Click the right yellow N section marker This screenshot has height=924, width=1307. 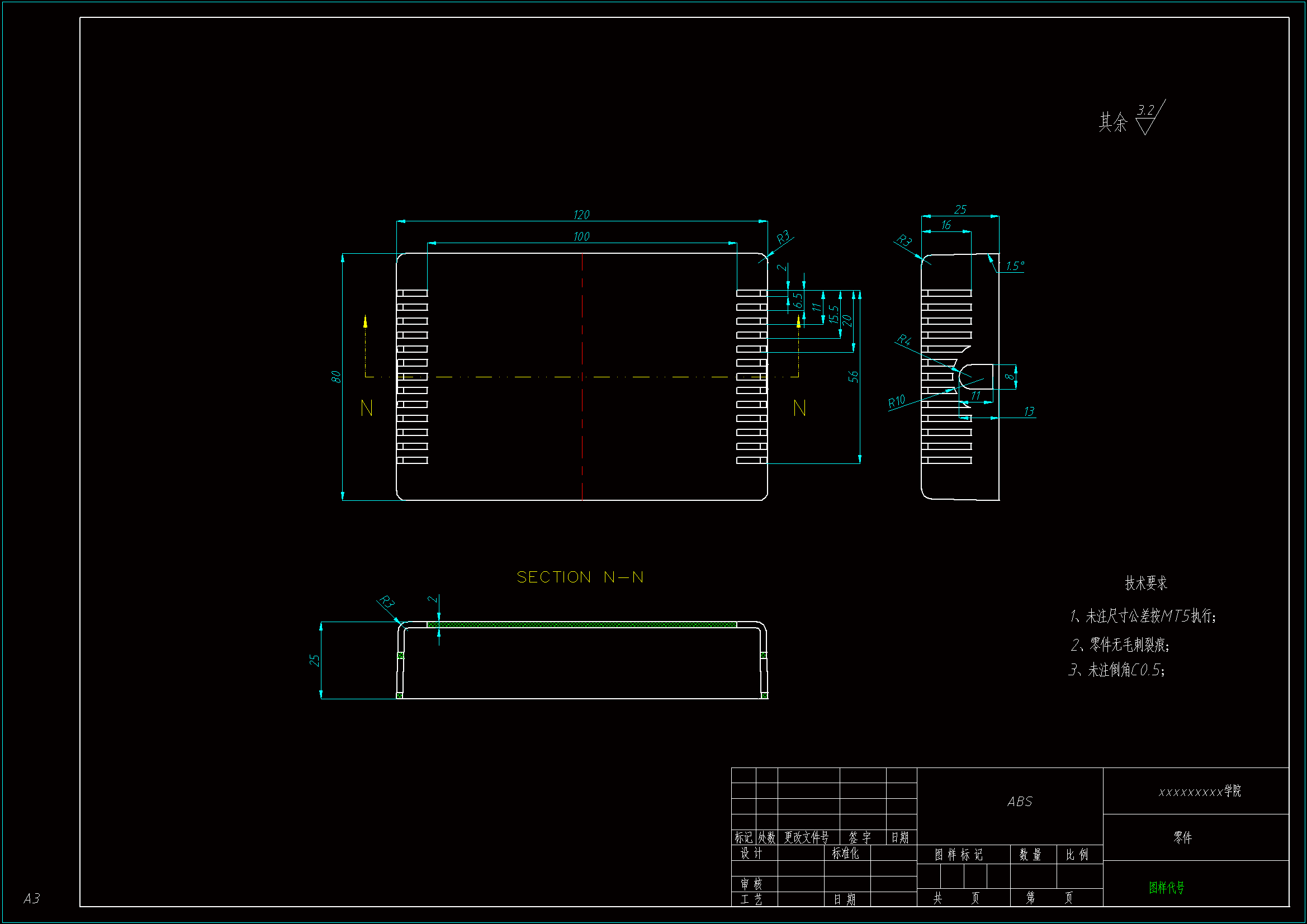[799, 407]
